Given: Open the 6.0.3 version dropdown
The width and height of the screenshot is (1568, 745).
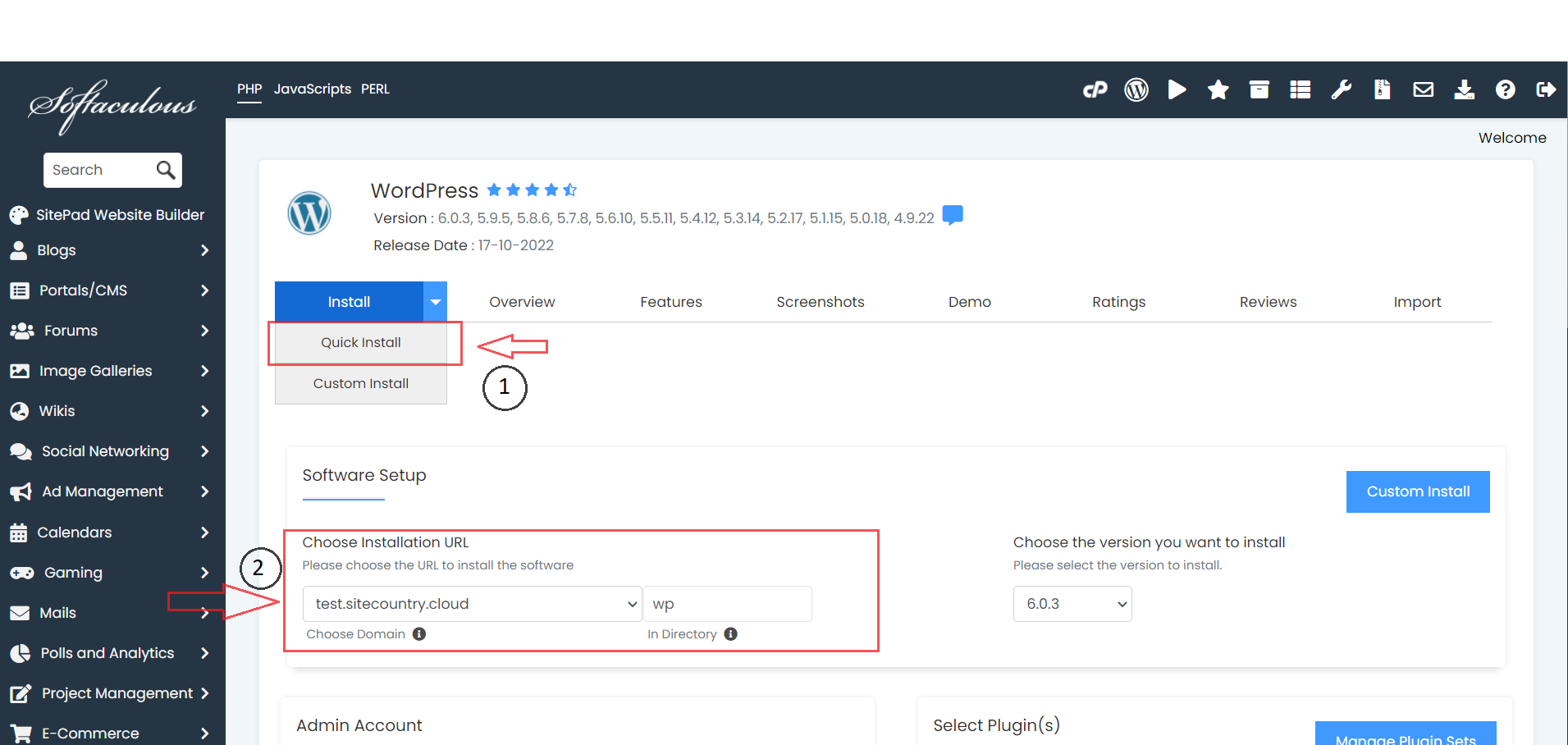Looking at the screenshot, I should pyautogui.click(x=1072, y=604).
